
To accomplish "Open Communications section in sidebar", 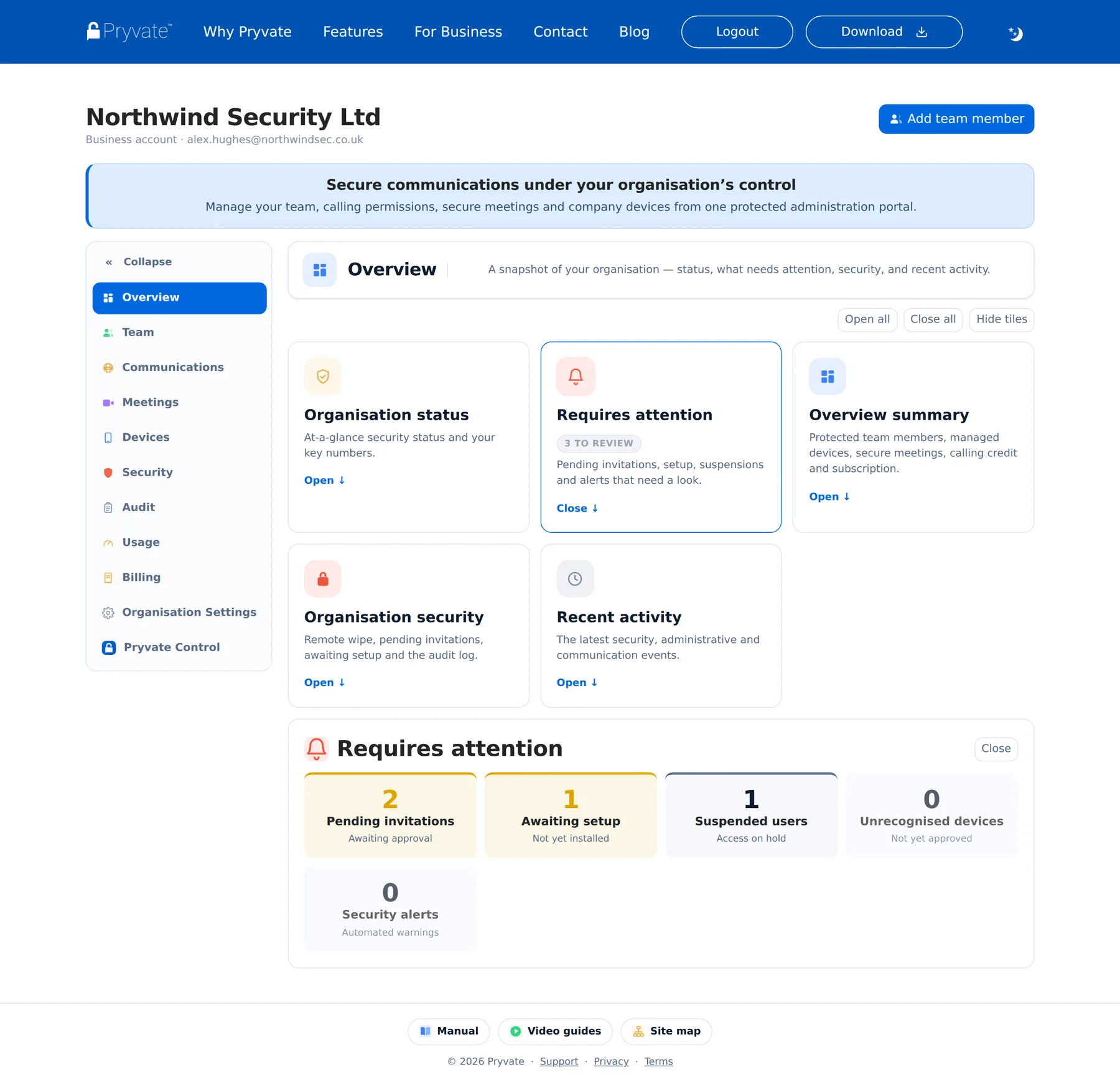I will coord(179,367).
